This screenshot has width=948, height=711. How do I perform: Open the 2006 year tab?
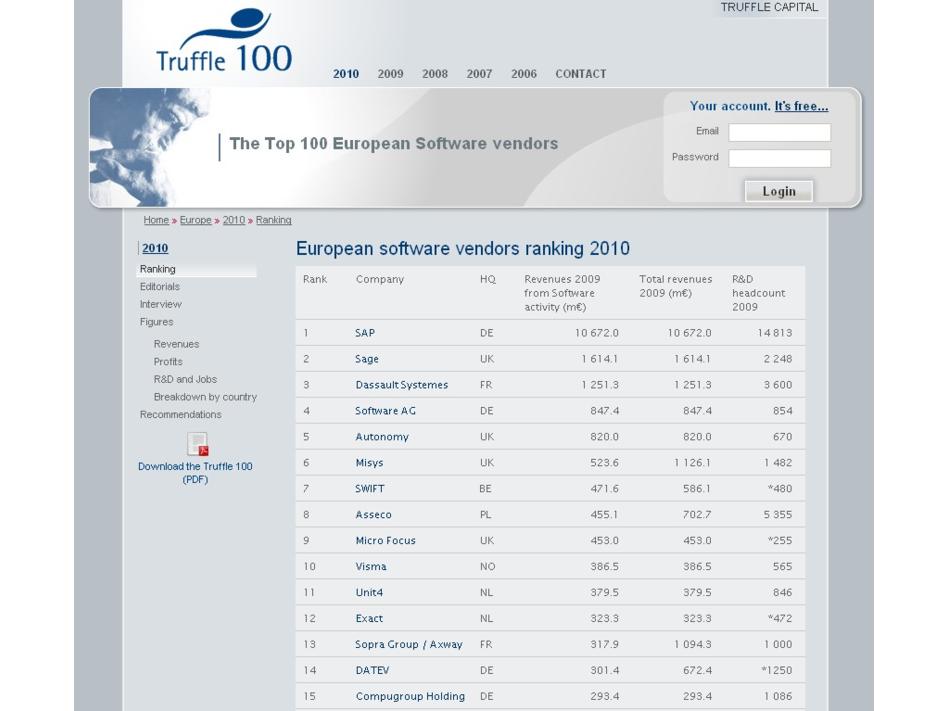tap(524, 74)
